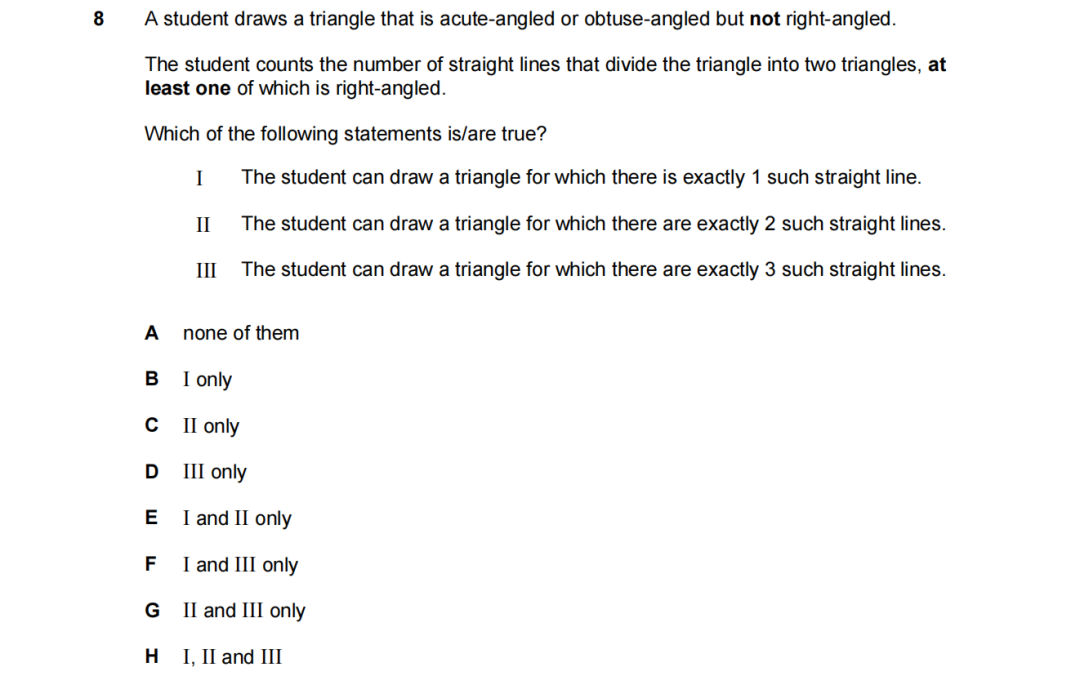Viewport: 1080px width, 676px height.
Task: Select answer option C II only
Action: click(191, 426)
